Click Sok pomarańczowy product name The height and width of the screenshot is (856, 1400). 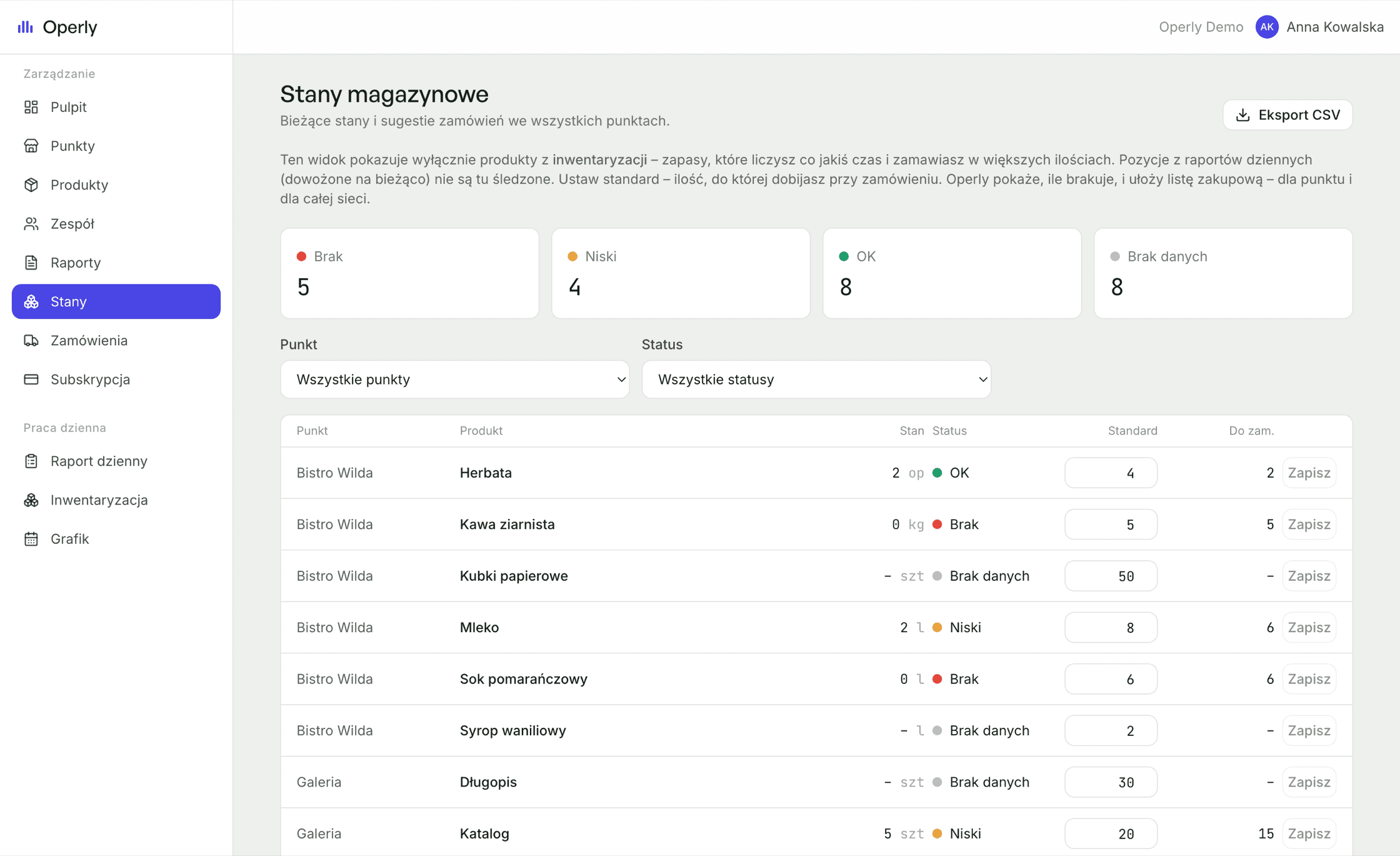point(523,679)
